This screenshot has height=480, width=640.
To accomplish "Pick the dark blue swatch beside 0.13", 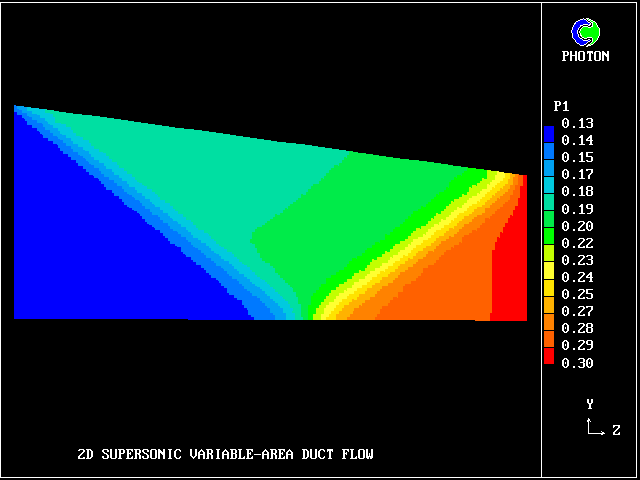I will (x=548, y=131).
